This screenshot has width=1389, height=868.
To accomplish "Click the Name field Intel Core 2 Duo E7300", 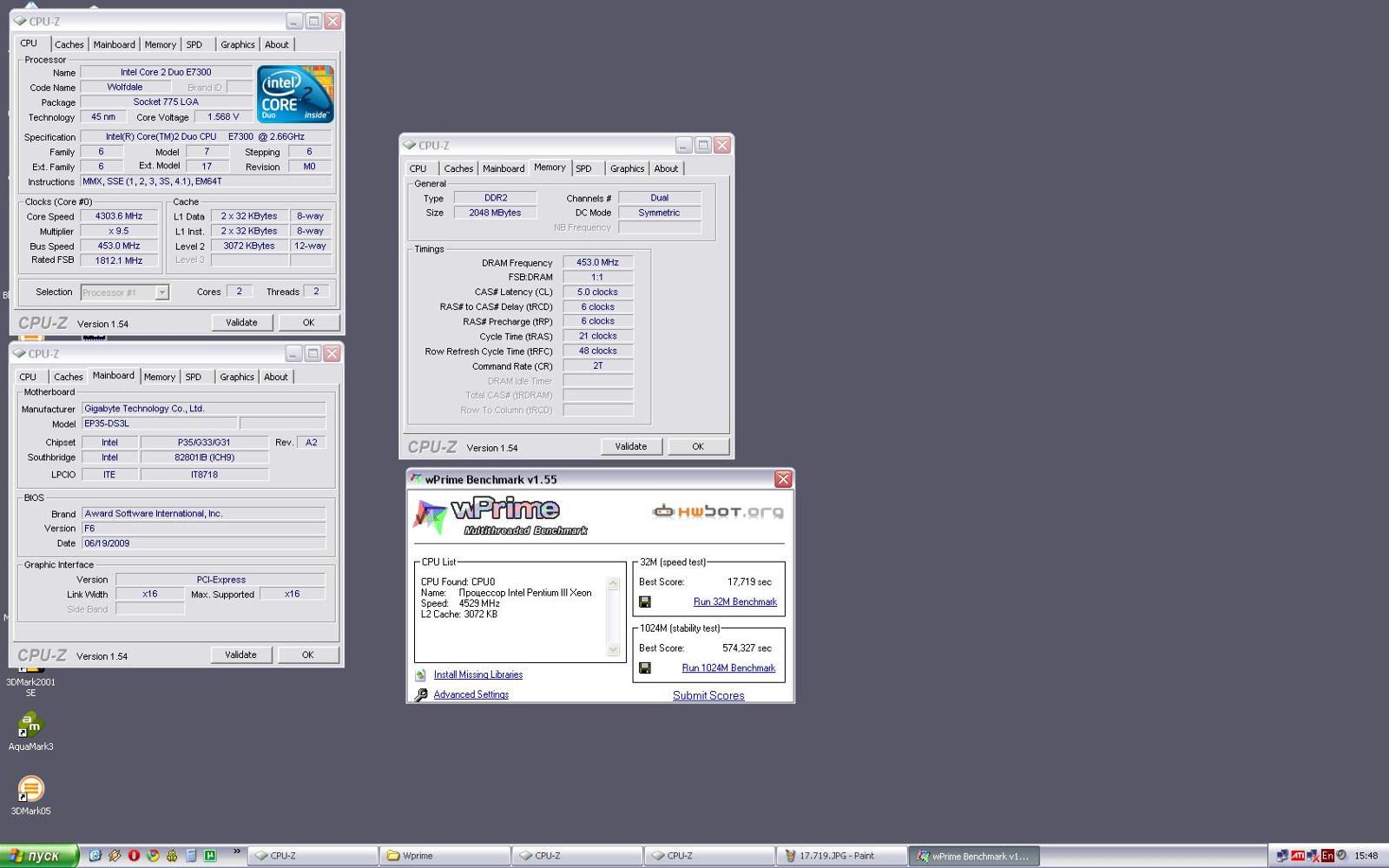I will [166, 72].
